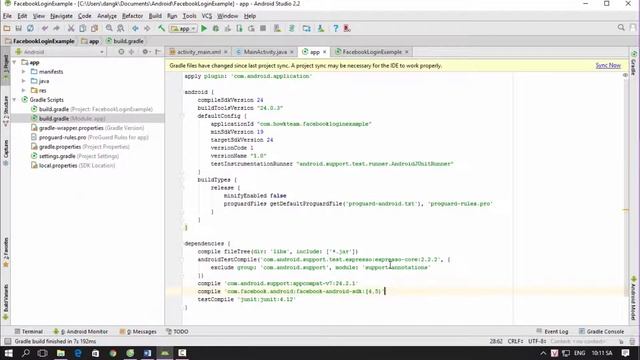Image resolution: width=640 pixels, height=360 pixels.
Task: Open Help with the question mark icon
Action: tap(336, 29)
